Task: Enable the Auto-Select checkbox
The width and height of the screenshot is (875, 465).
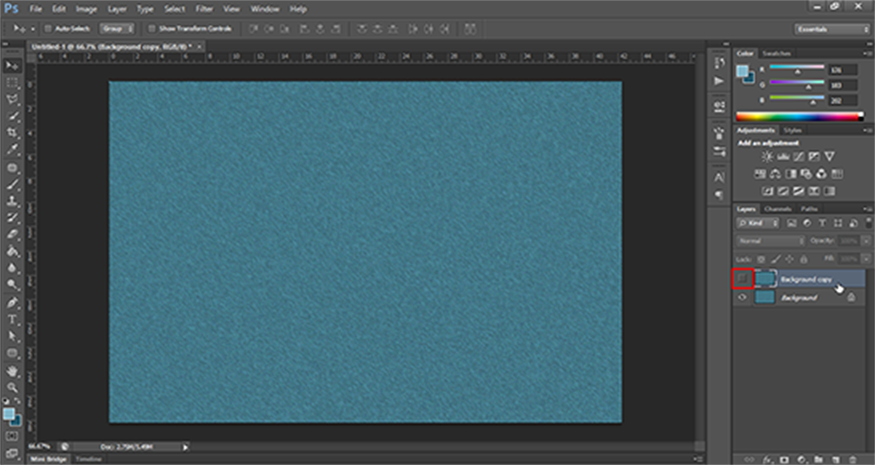Action: click(48, 29)
